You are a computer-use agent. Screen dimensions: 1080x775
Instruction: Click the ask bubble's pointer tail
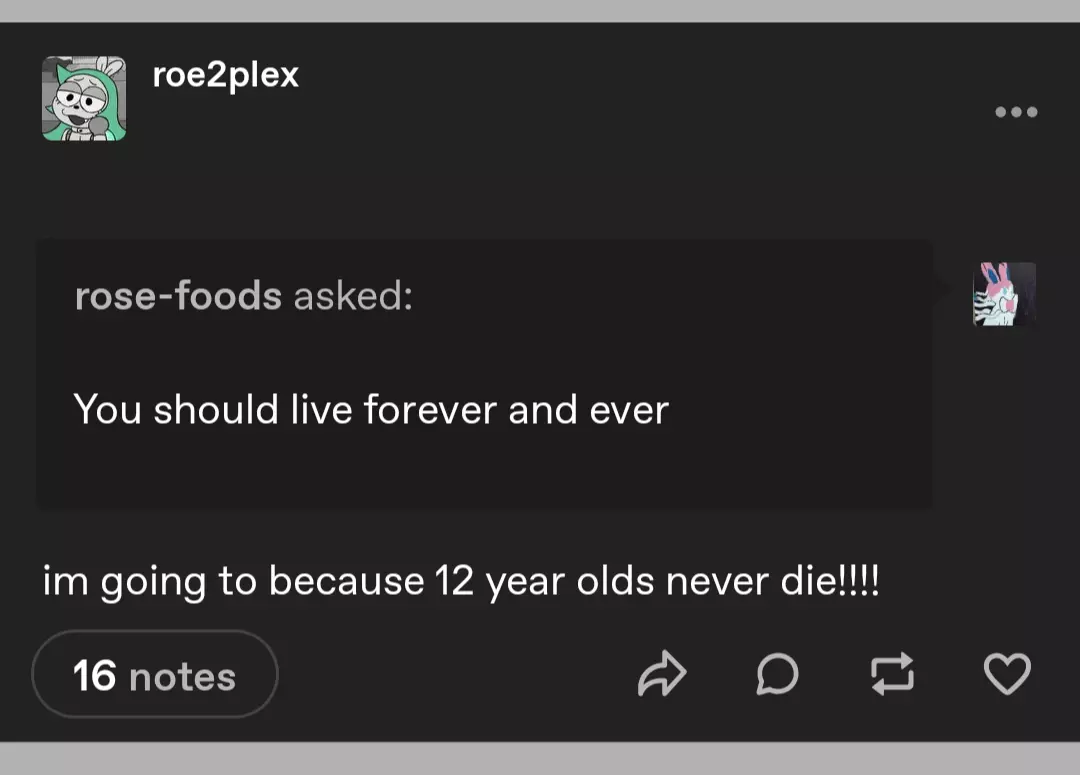point(940,290)
